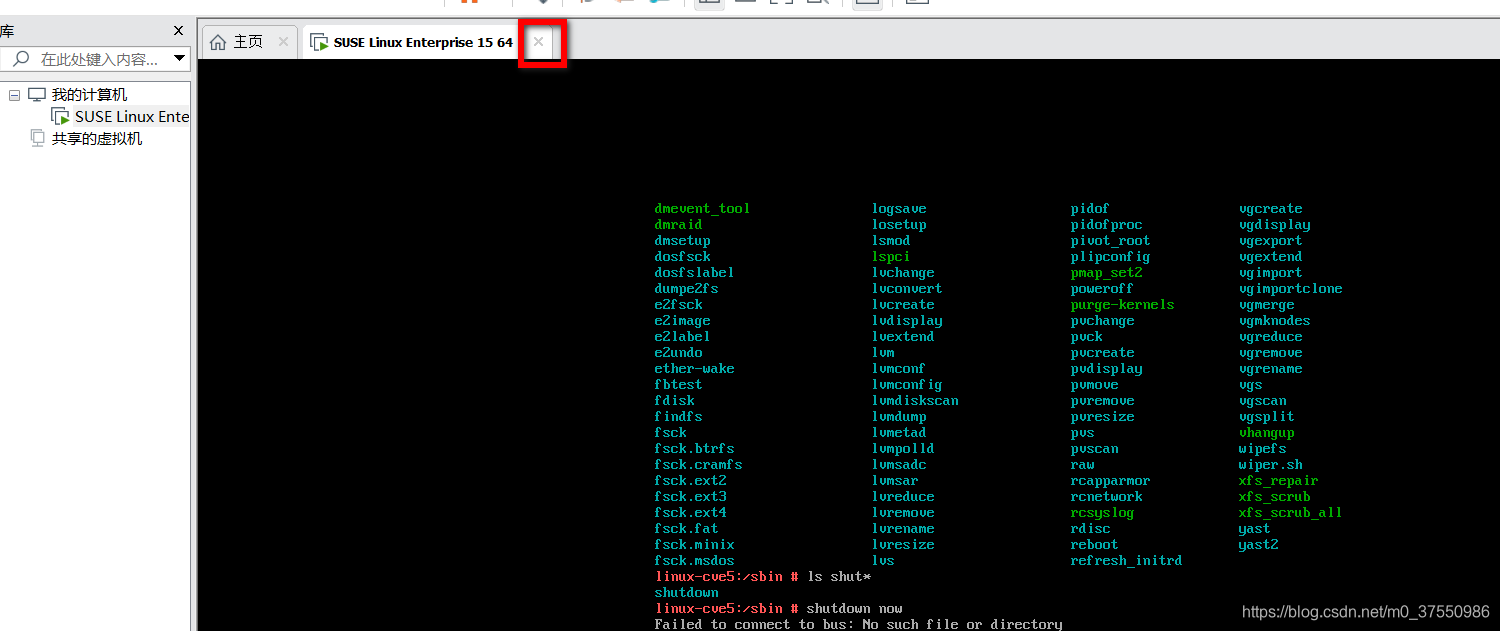1500x631 pixels.
Task: Click 'fsck.msdos' in the terminal output
Action: point(694,561)
